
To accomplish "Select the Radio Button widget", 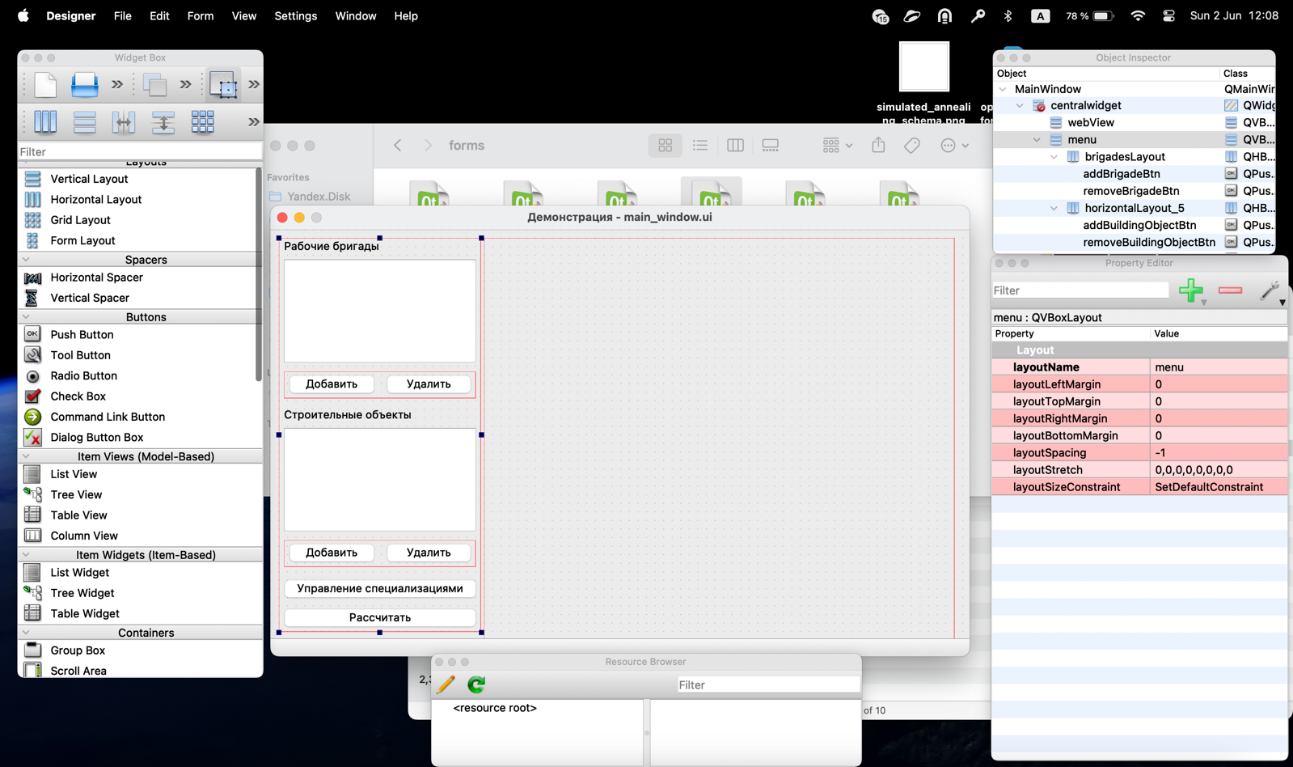I will (x=83, y=376).
